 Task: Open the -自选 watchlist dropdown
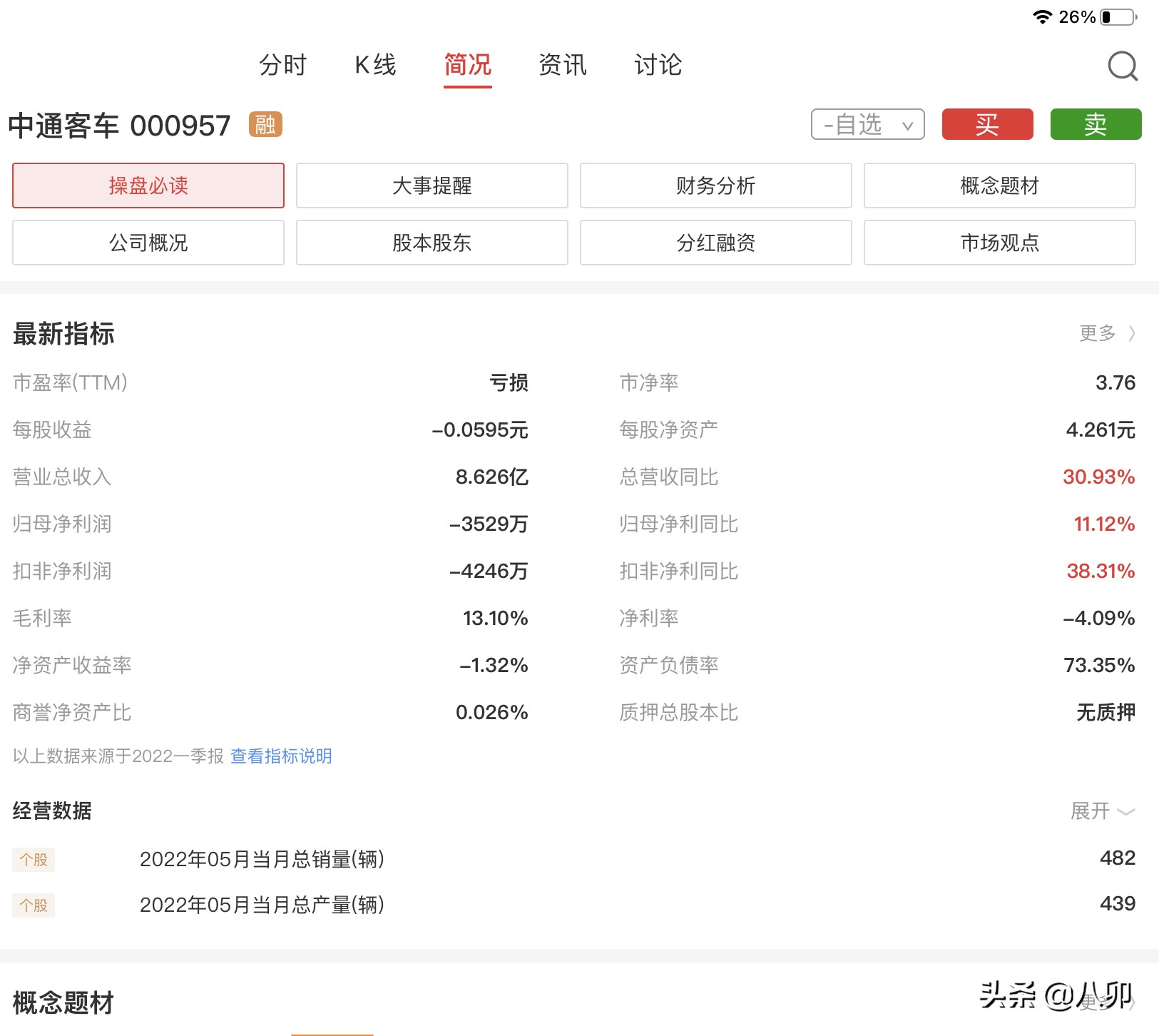coord(867,124)
